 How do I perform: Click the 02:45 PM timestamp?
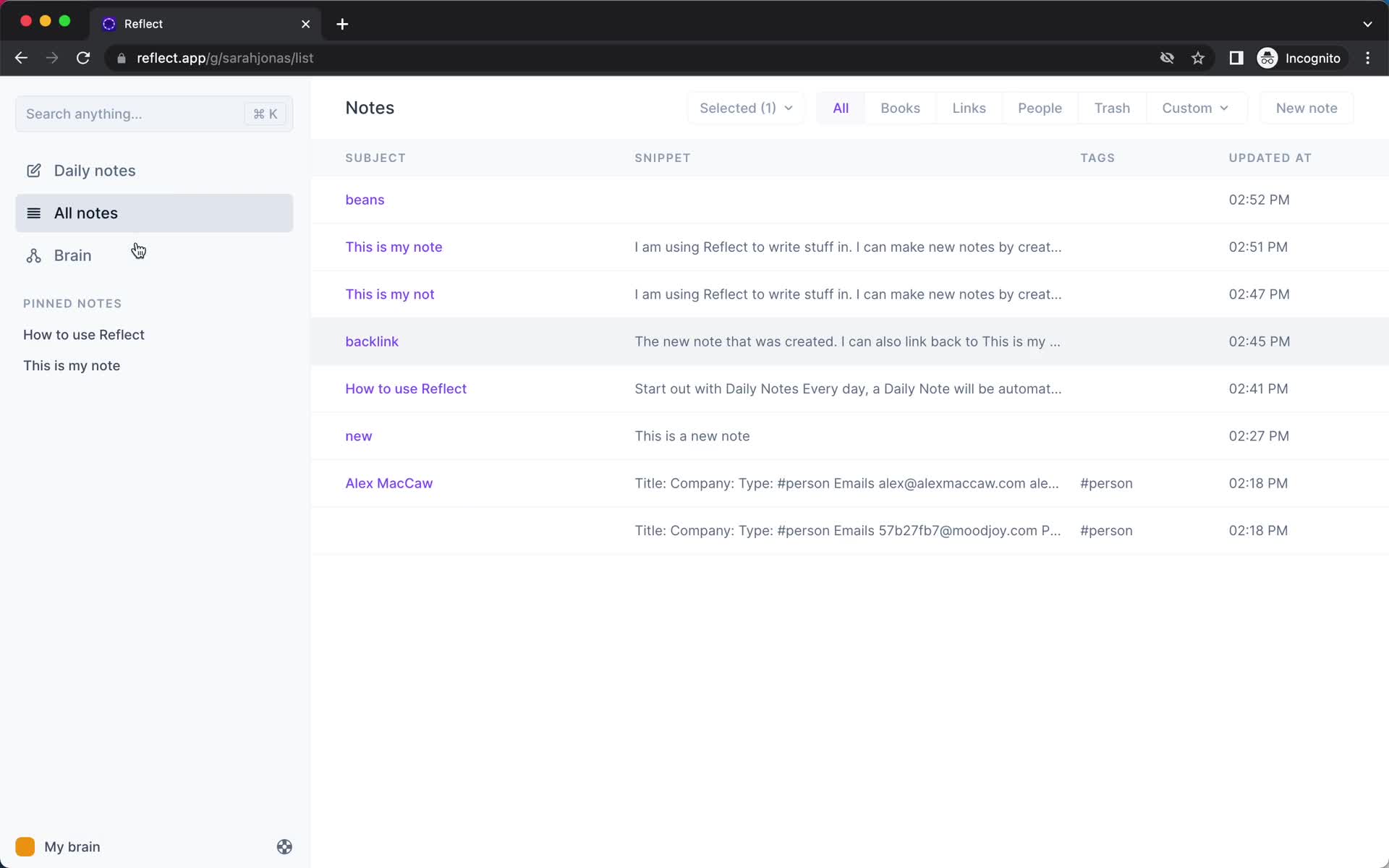1259,341
